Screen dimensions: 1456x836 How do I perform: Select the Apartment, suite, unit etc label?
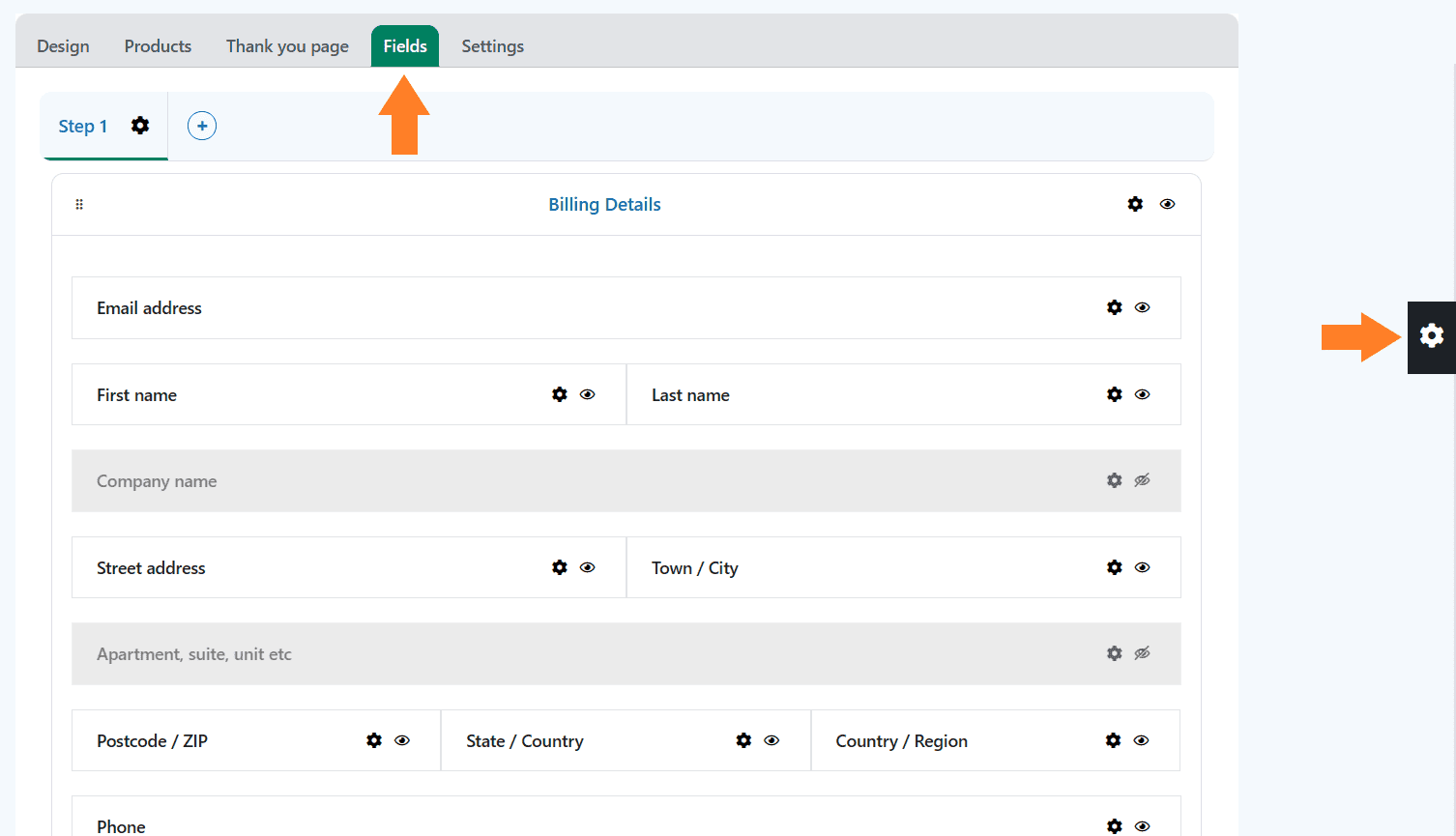coord(194,654)
